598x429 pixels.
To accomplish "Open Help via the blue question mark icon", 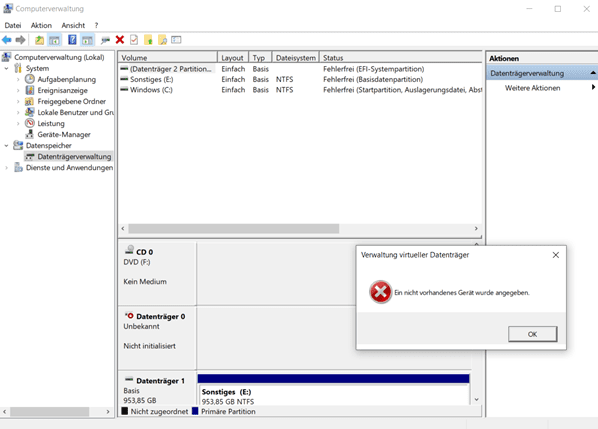I will pyautogui.click(x=72, y=40).
